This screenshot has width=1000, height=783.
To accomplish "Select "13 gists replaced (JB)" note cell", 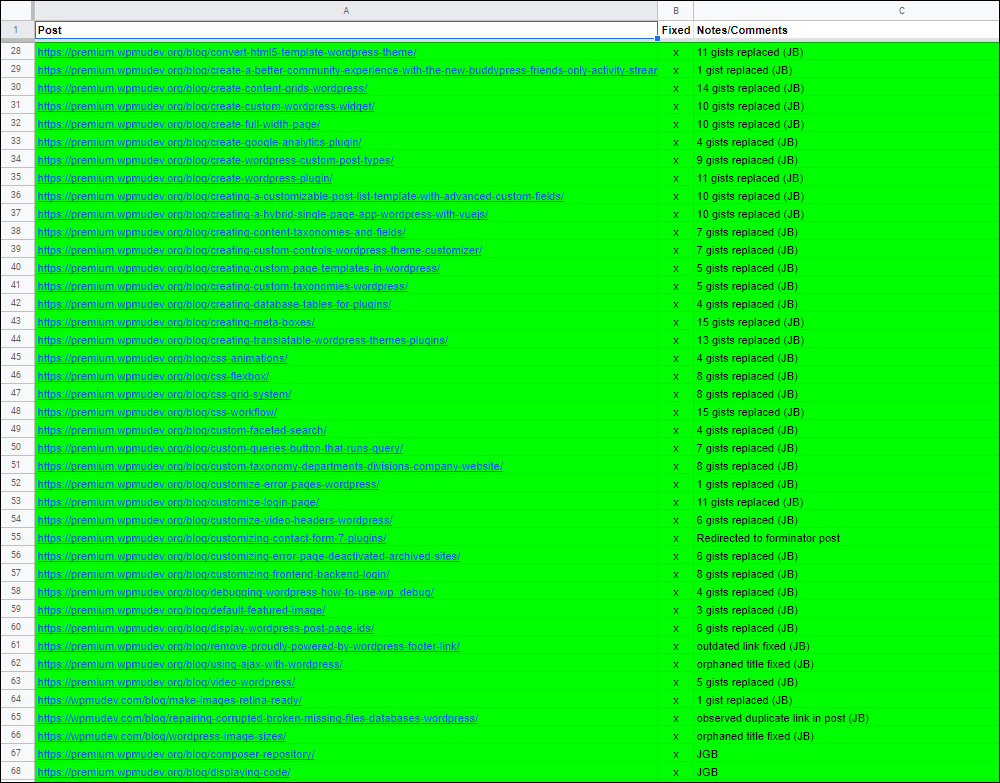I will (x=846, y=340).
